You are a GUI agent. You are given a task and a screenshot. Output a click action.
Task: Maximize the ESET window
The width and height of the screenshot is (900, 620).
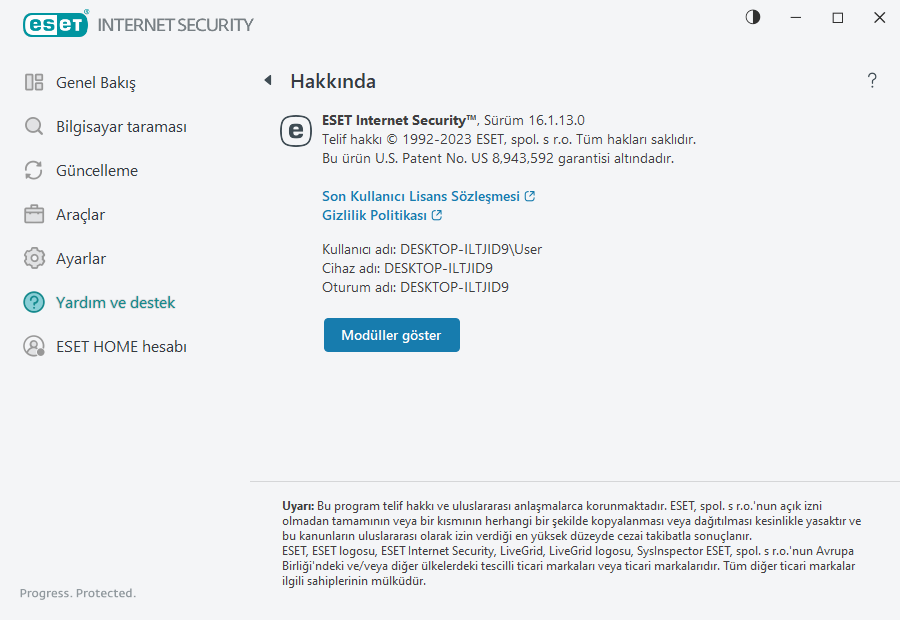point(838,18)
